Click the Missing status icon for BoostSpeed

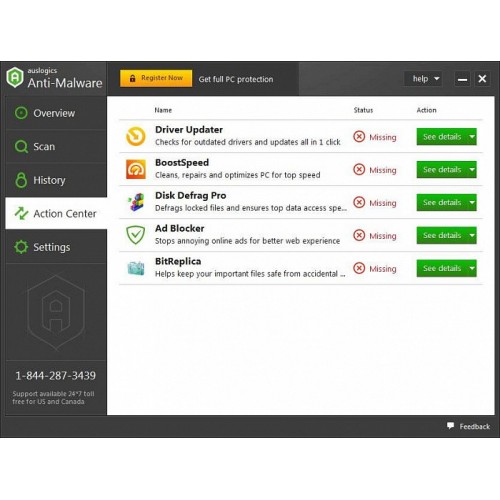[x=359, y=169]
